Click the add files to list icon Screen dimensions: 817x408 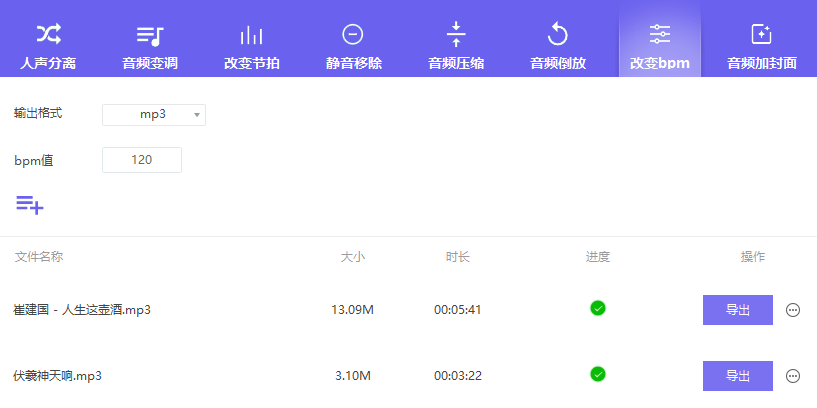pos(29,205)
